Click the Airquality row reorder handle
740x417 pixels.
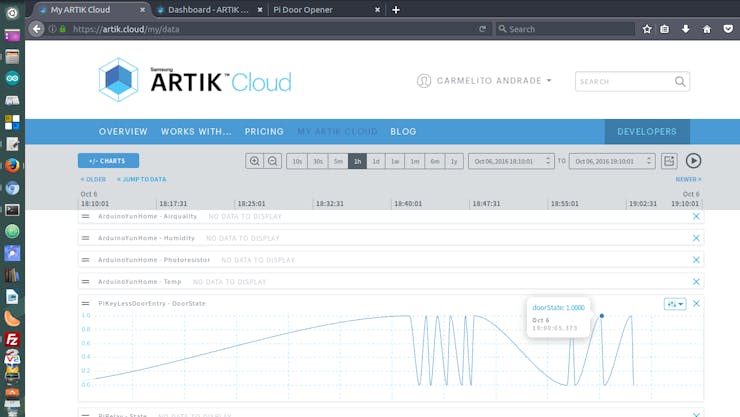pos(85,216)
